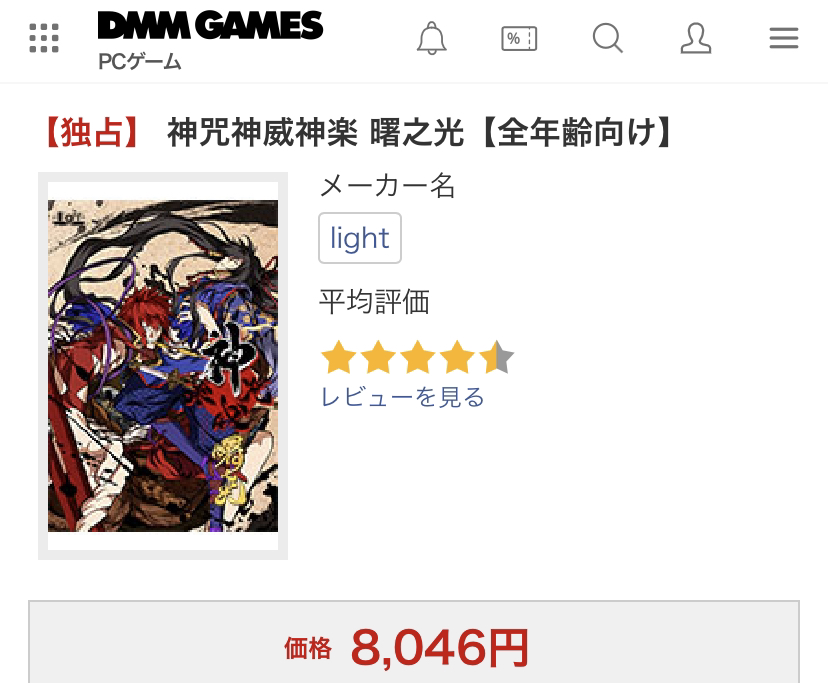Click the light maker tag button
Viewport: 828px width, 683px height.
360,238
